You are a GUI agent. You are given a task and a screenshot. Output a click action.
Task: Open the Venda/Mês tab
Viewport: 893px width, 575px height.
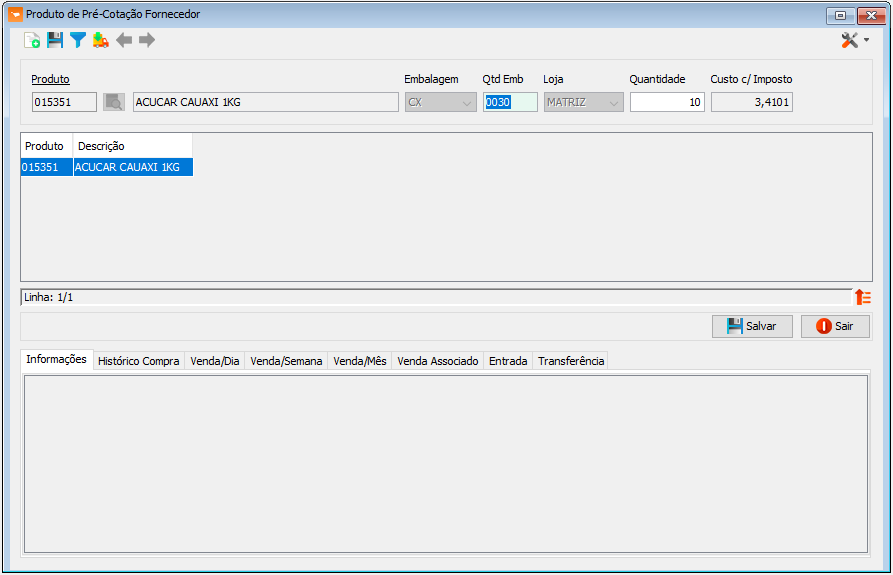(359, 361)
